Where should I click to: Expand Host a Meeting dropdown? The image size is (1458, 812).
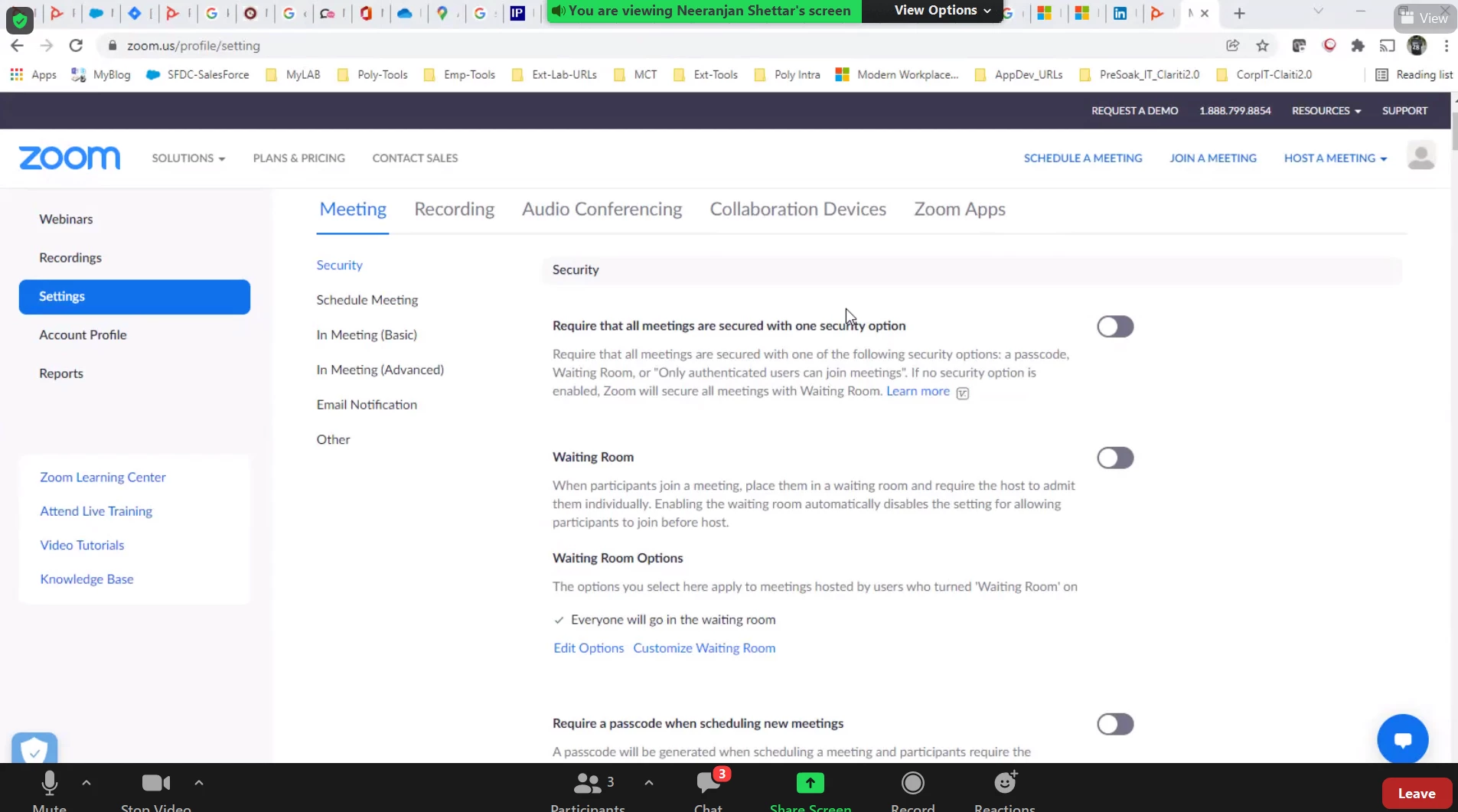click(1336, 158)
